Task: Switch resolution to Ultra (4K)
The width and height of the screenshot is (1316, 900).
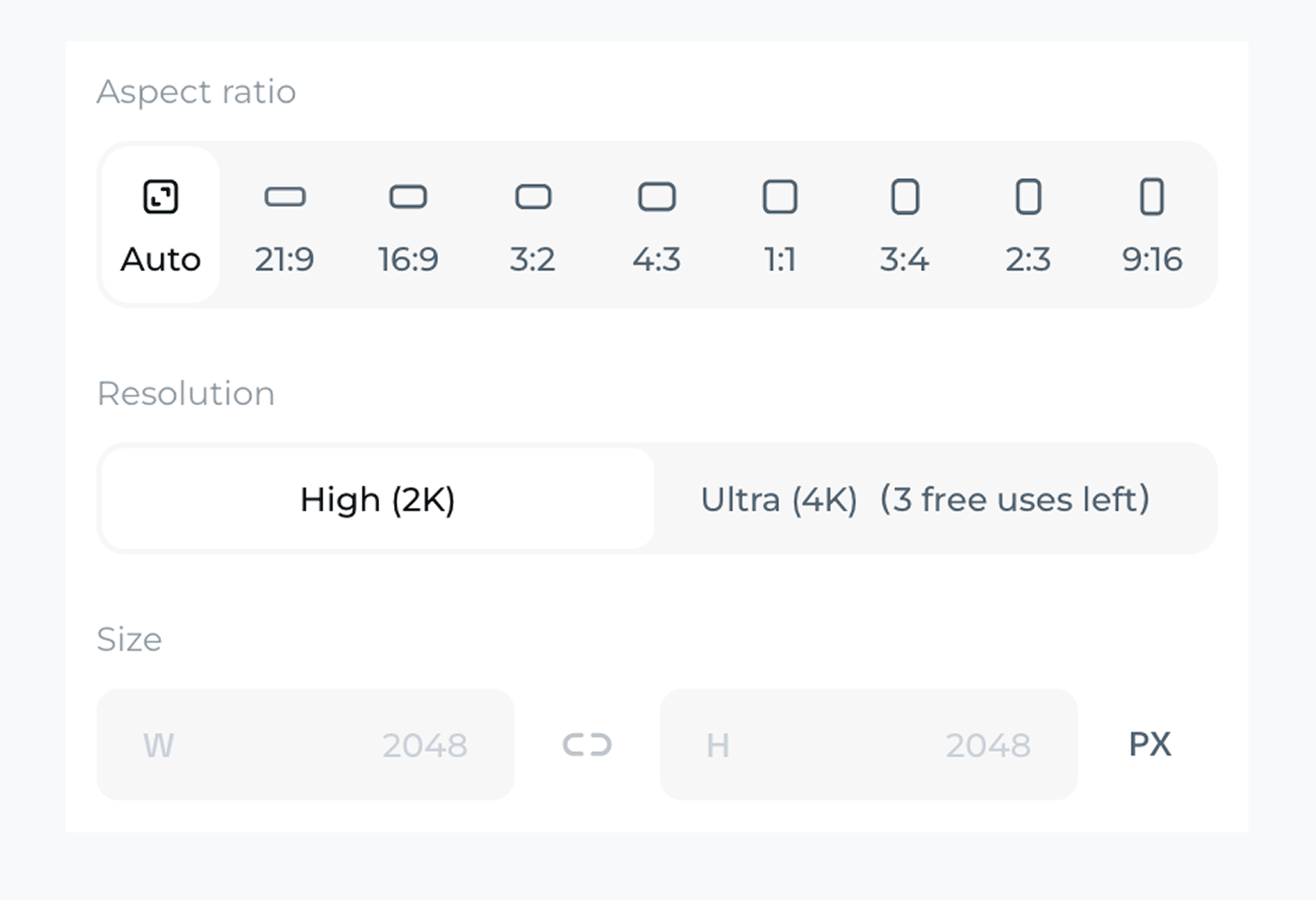Action: [778, 499]
